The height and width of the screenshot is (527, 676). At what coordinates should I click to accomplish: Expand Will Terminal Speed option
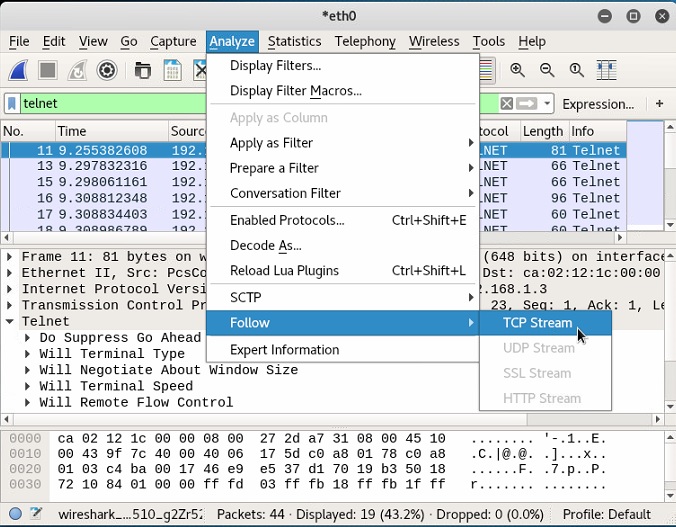coord(27,386)
